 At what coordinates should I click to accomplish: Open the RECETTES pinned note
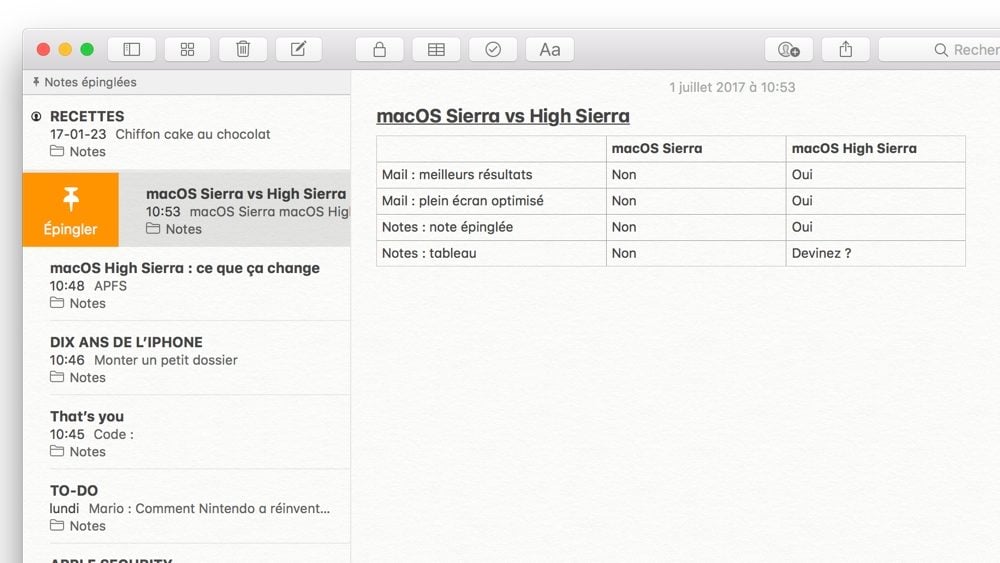[x=186, y=133]
